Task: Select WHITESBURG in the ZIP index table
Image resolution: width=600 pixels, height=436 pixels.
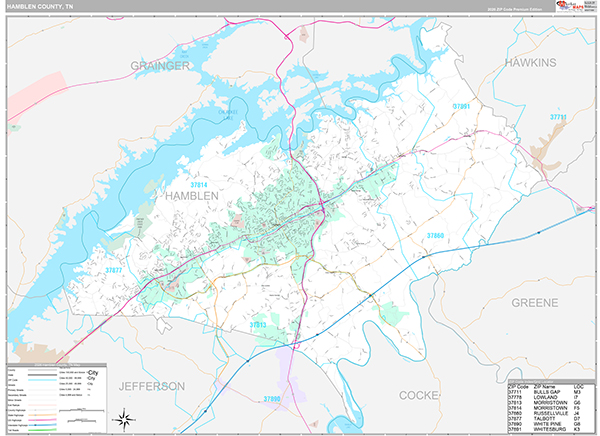Action: point(550,429)
